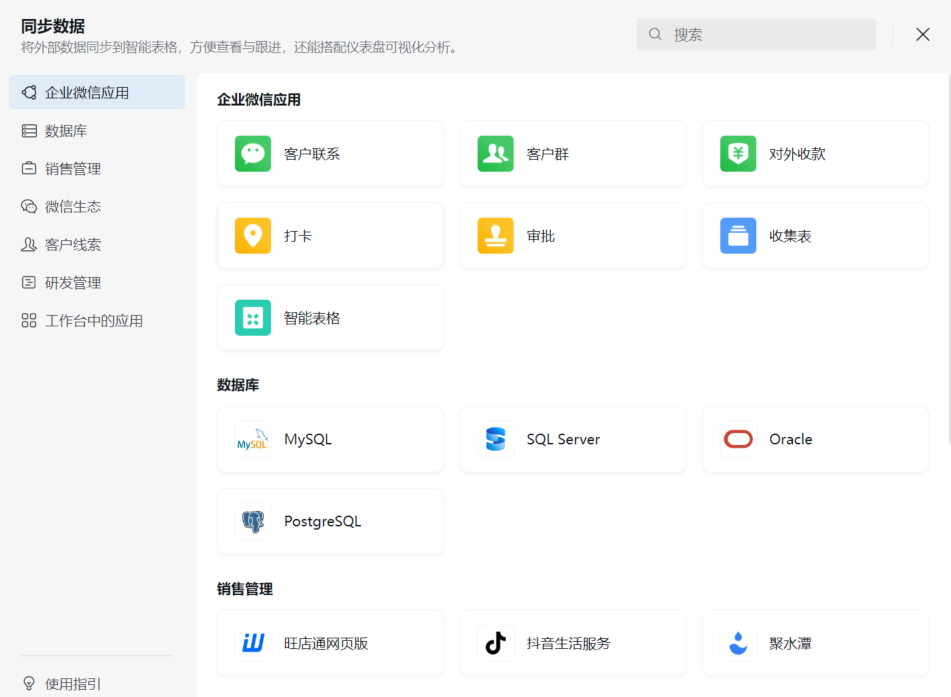The height and width of the screenshot is (697, 951).
Task: Show 工作台中的应用 sidebar label
Action: coord(94,321)
